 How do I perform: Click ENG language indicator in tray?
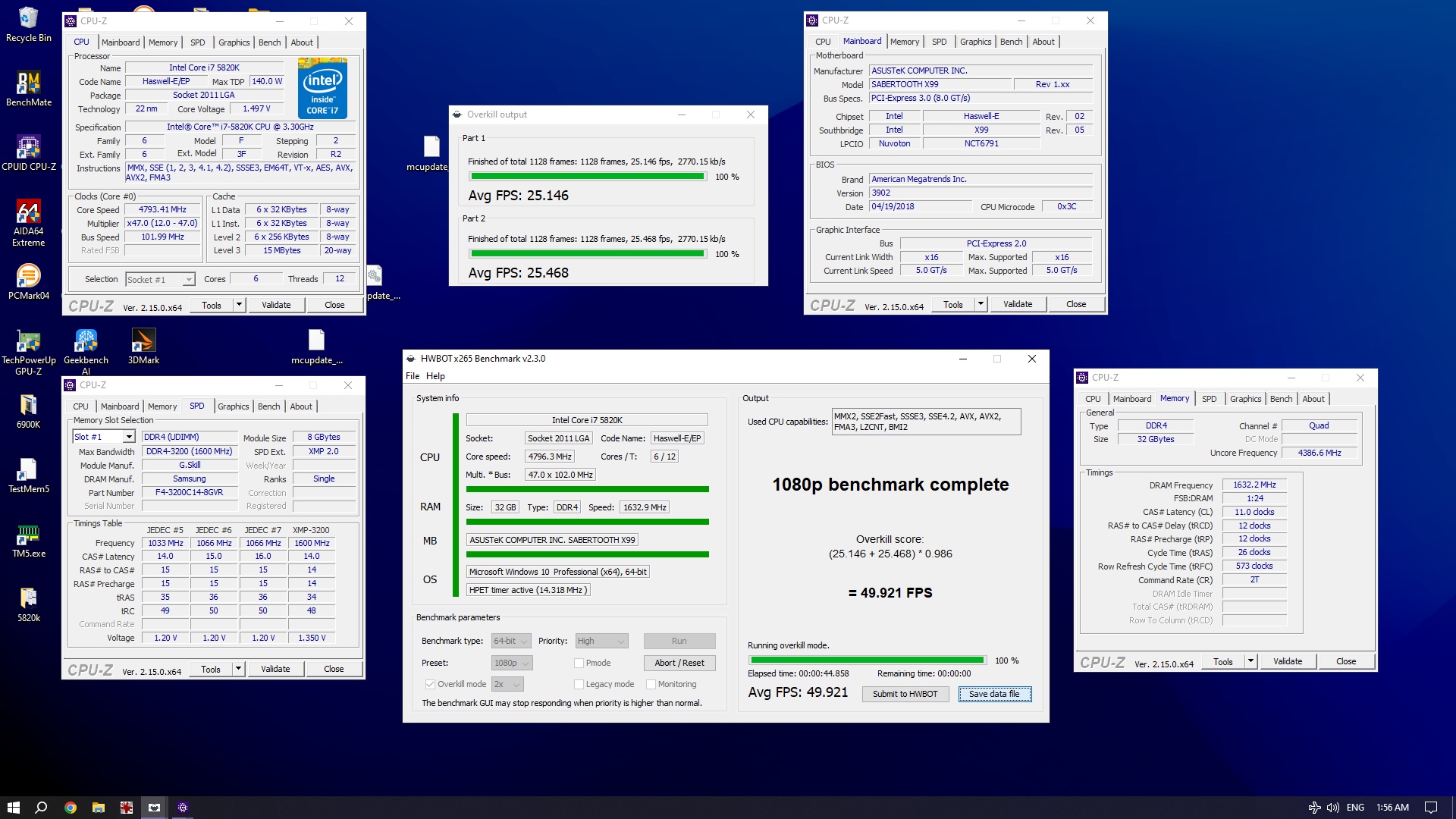(x=1355, y=807)
